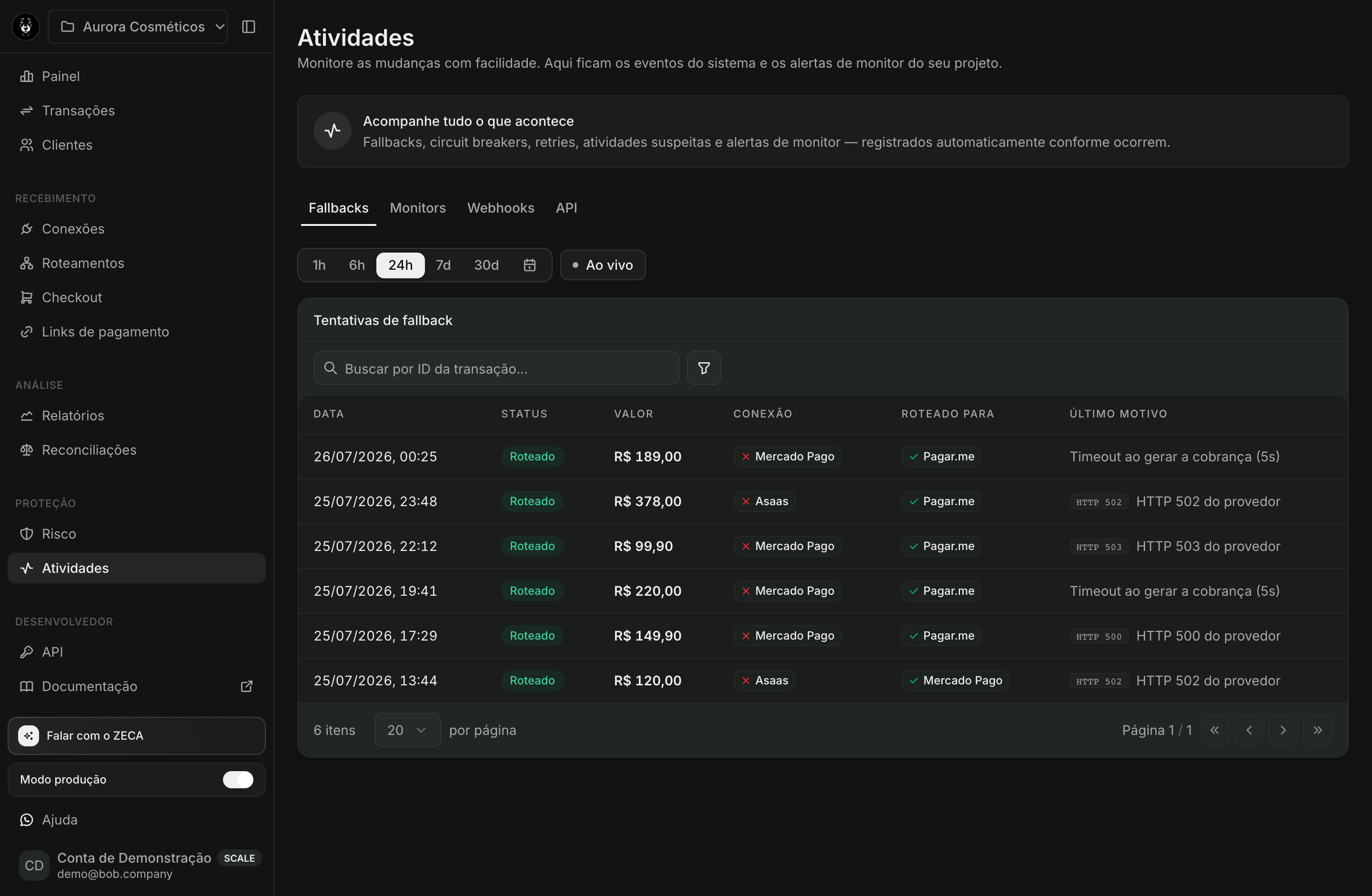This screenshot has width=1372, height=896.
Task: Select the 7d time range
Action: (444, 265)
